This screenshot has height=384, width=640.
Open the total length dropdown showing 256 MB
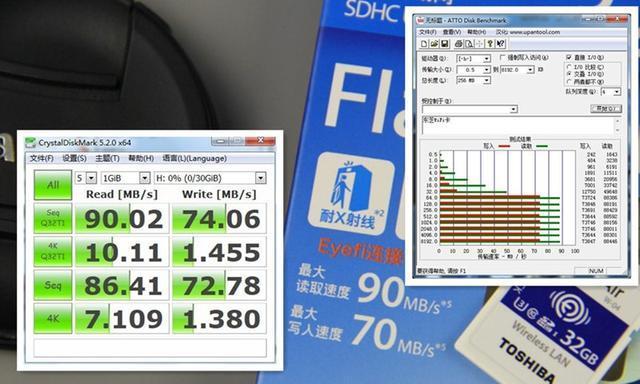click(473, 80)
